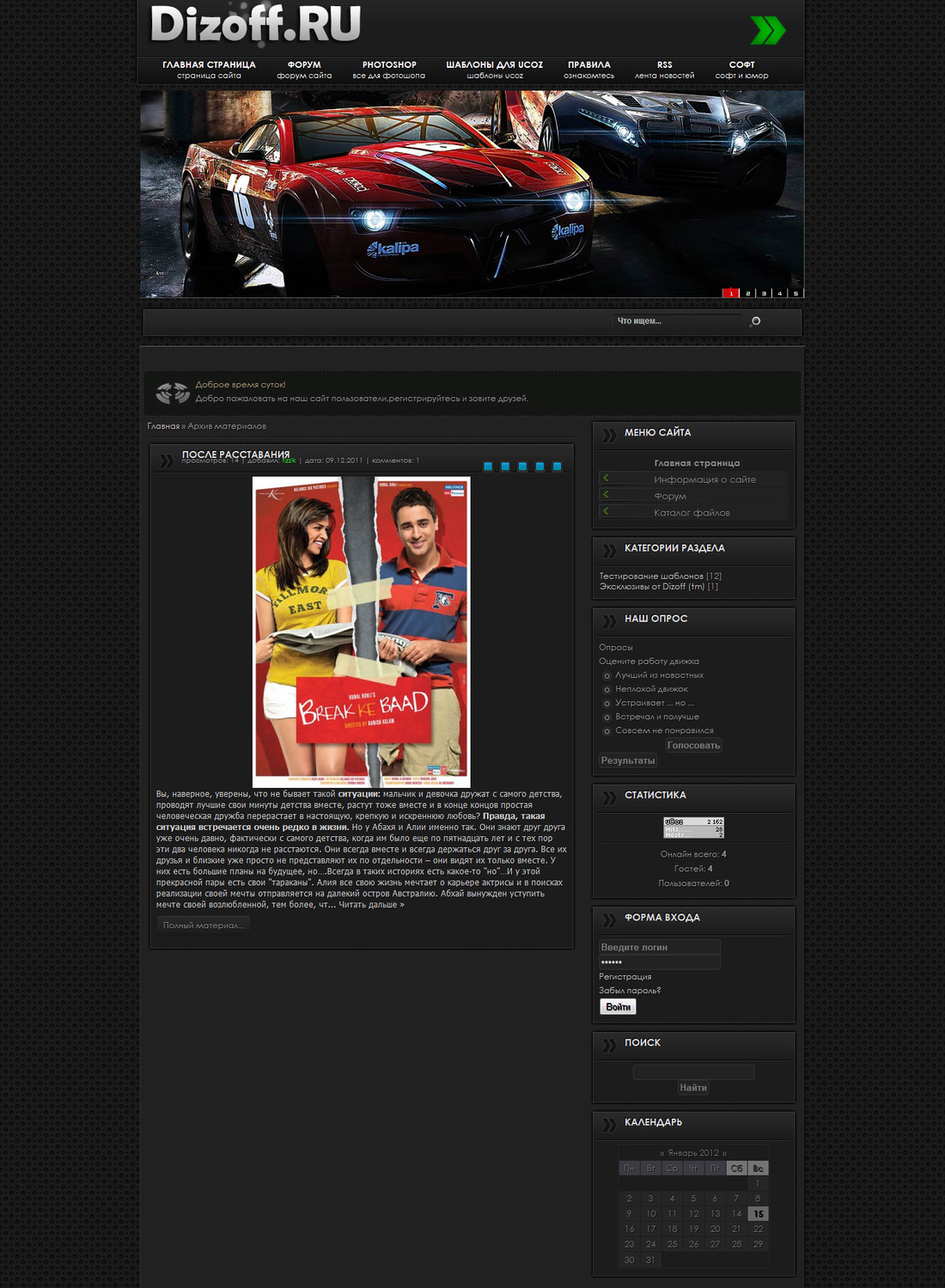945x1288 pixels.
Task: Click the Введите логин input field
Action: 659,948
